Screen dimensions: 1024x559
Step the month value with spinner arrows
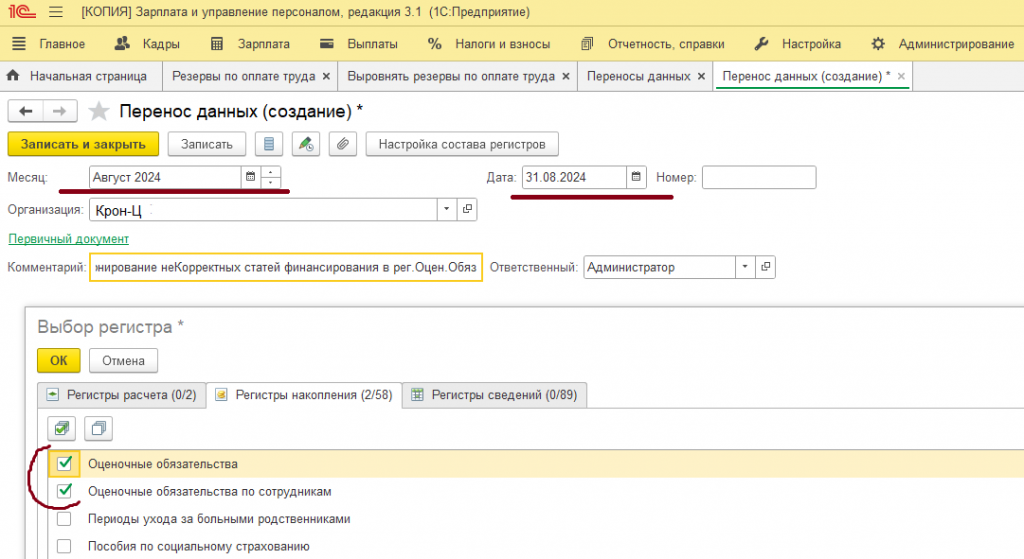click(x=270, y=177)
